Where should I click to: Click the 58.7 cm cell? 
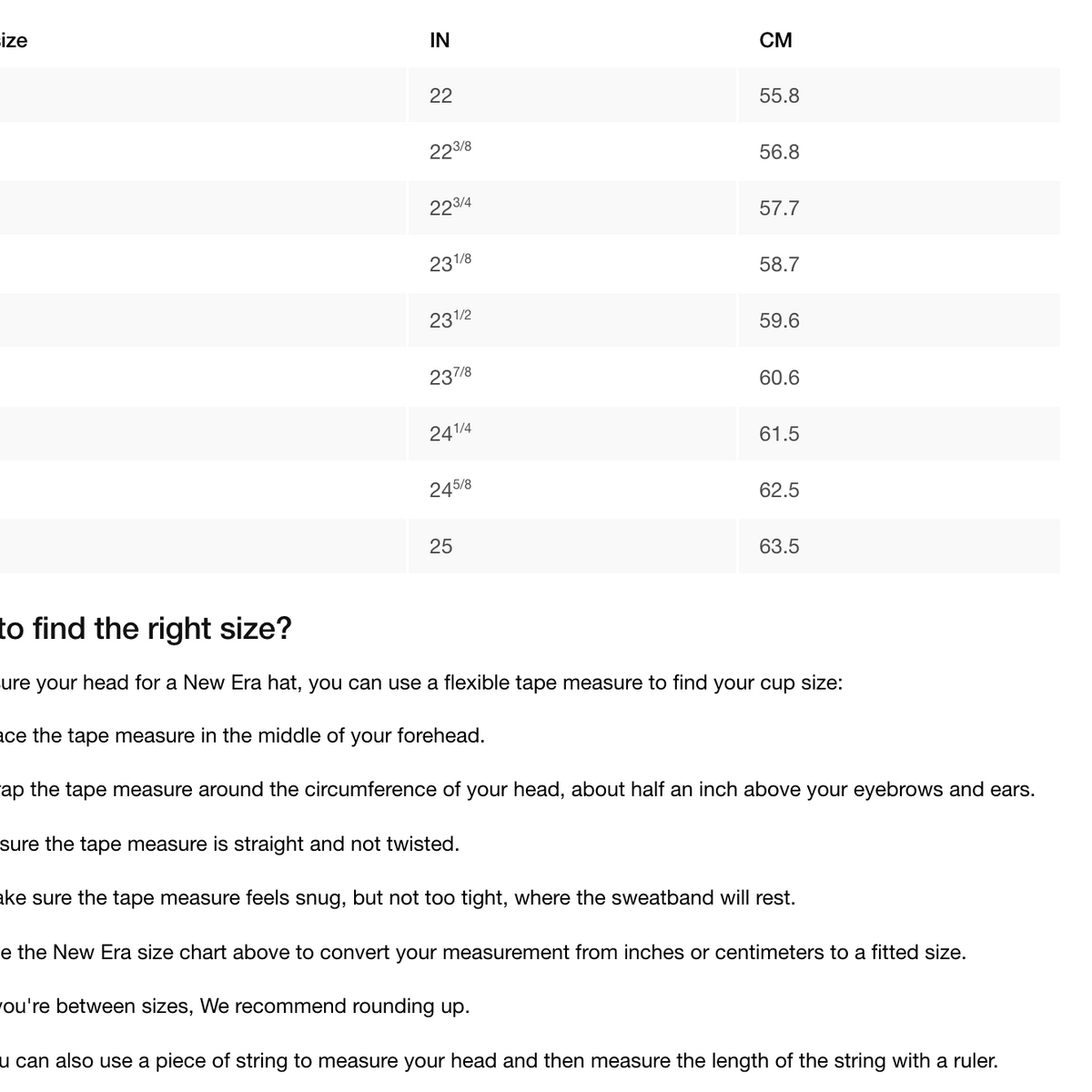898,265
